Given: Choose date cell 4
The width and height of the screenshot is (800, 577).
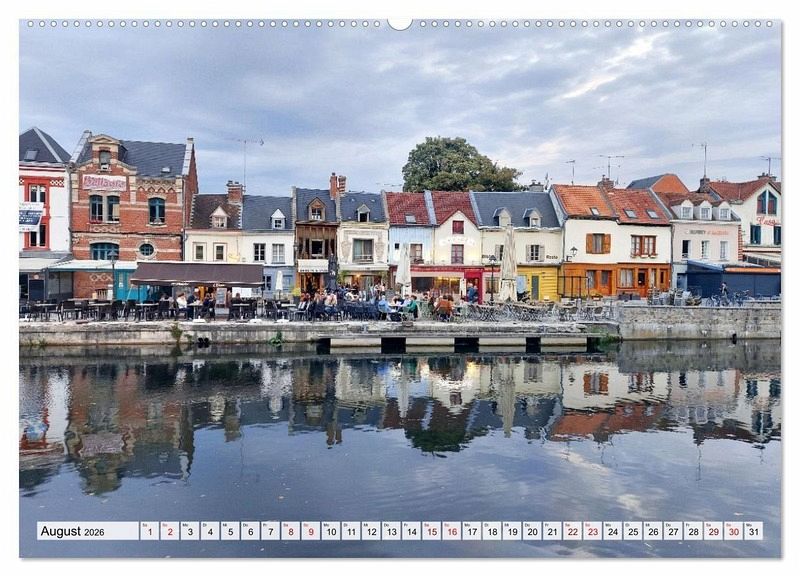Looking at the screenshot, I should click(210, 531).
